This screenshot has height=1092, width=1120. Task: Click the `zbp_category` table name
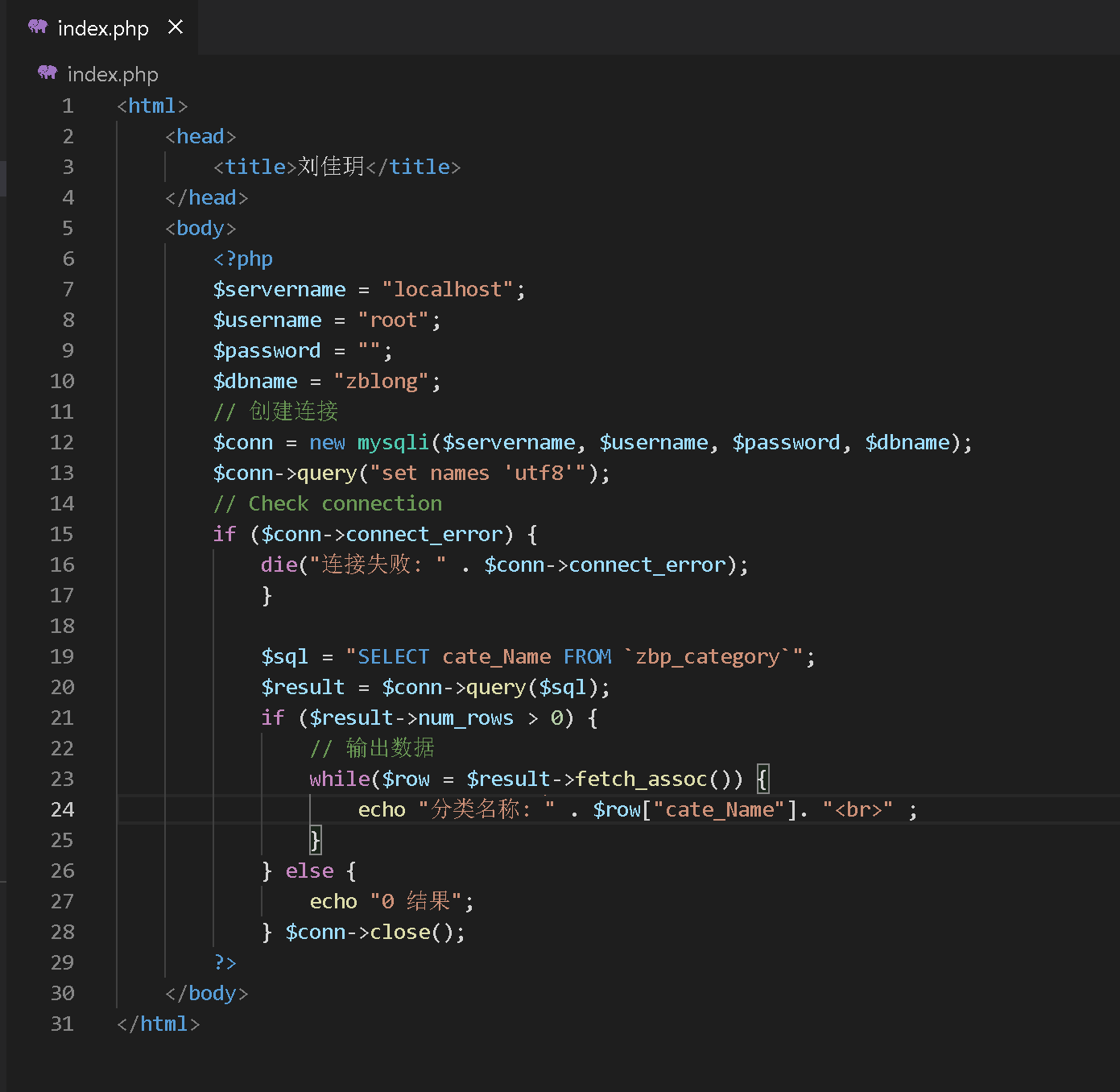[708, 656]
